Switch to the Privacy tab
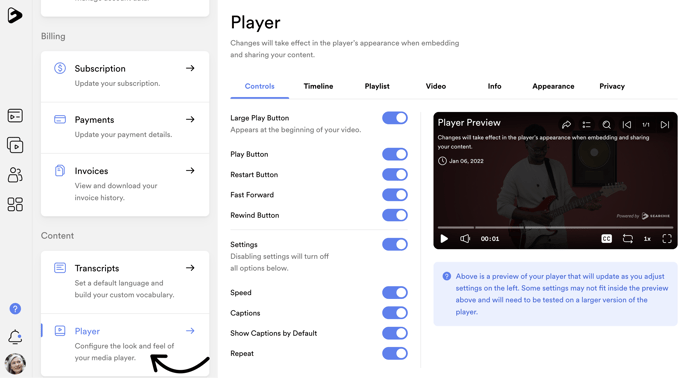 pos(612,86)
